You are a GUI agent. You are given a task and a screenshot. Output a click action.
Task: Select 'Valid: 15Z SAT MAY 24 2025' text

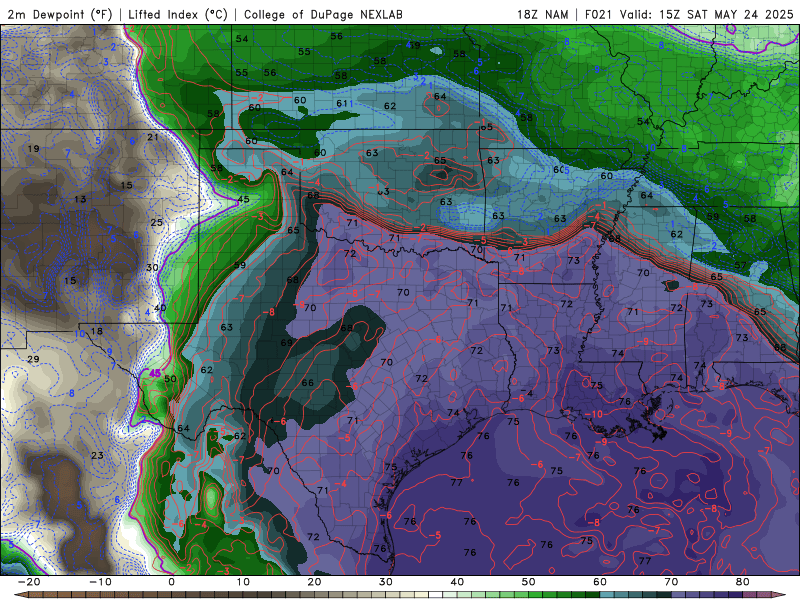(707, 15)
